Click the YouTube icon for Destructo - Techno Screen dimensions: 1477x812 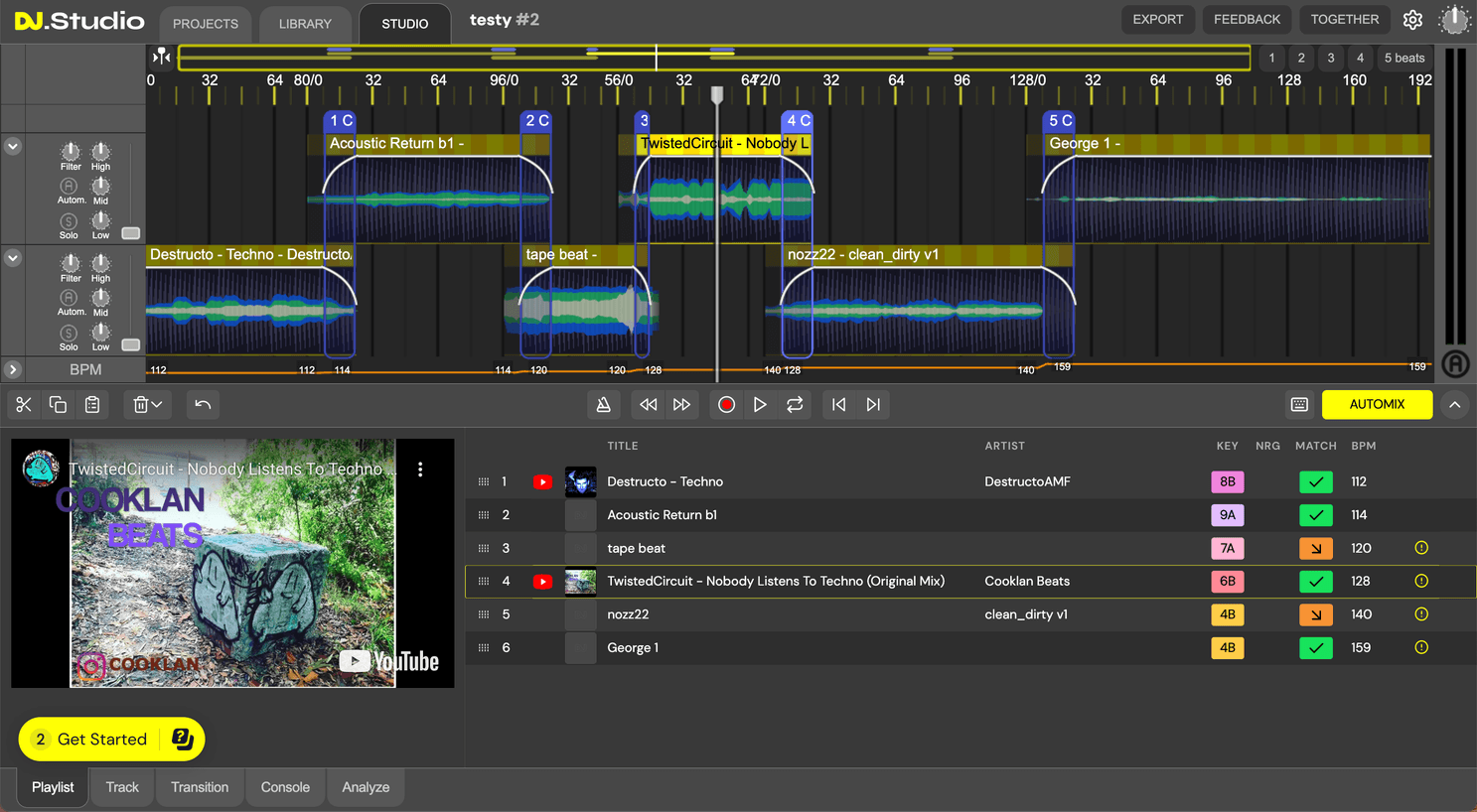point(542,481)
